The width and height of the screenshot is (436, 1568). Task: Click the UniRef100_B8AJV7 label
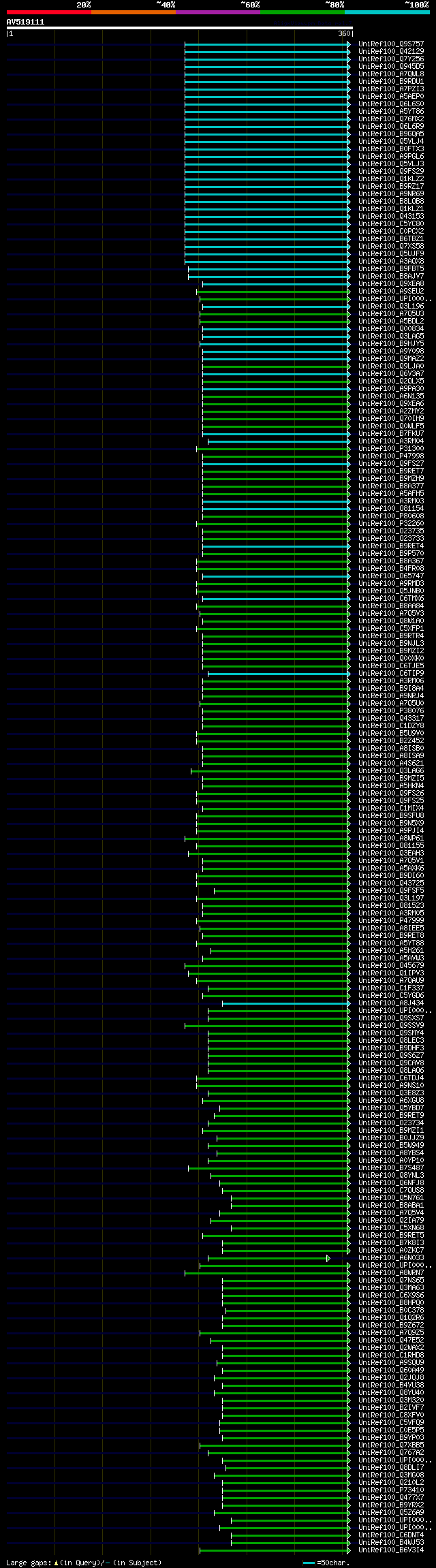391,276
